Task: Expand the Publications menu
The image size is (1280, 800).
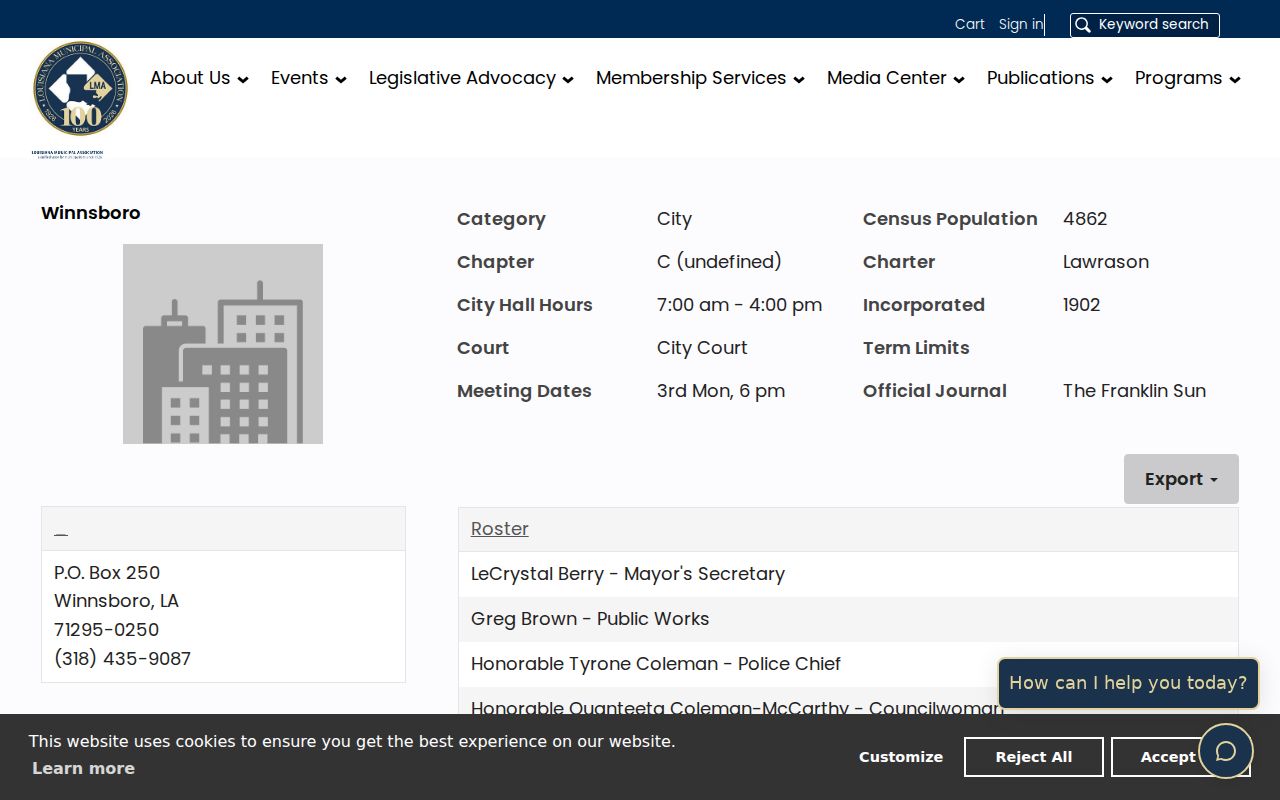Action: coord(1050,78)
